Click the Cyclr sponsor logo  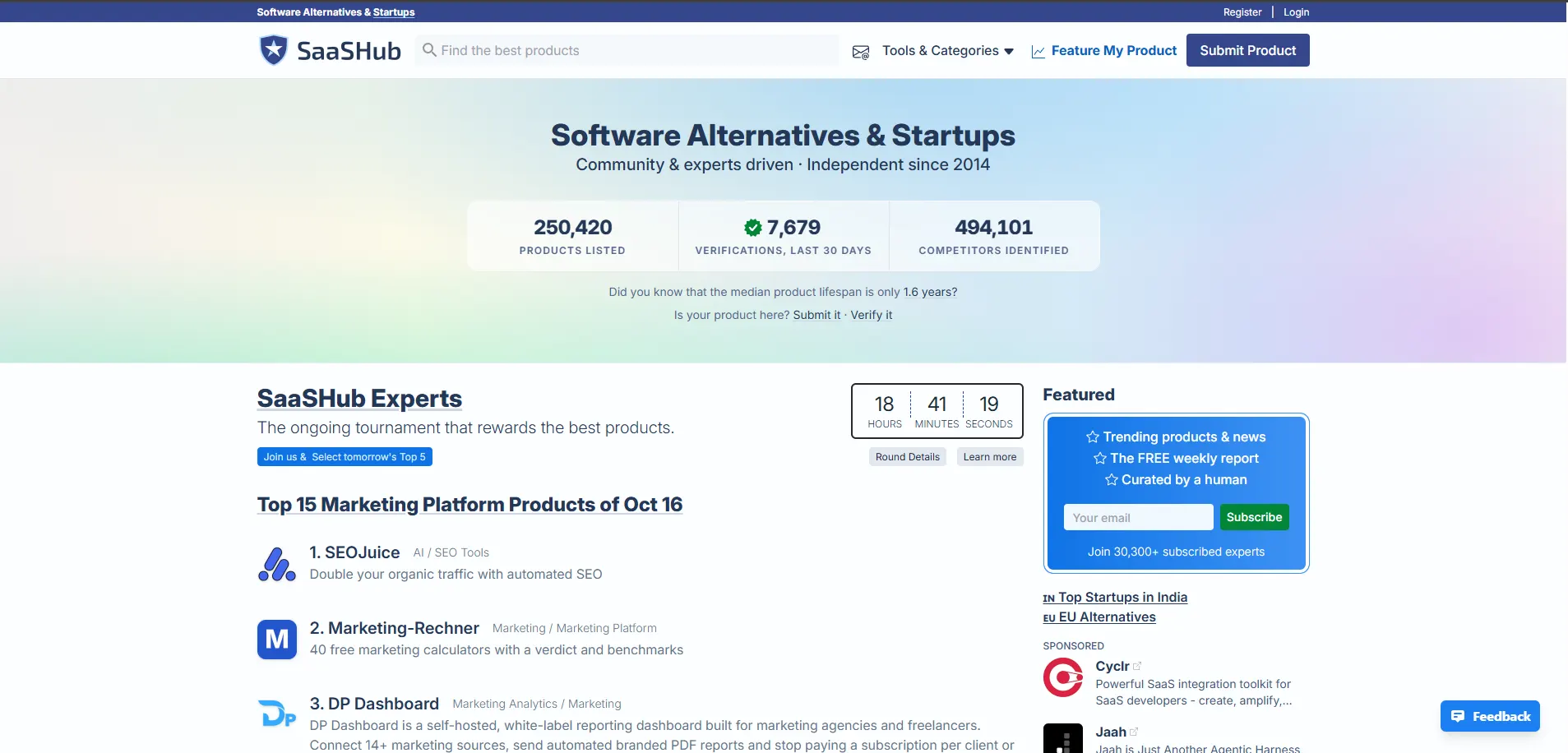click(1063, 678)
